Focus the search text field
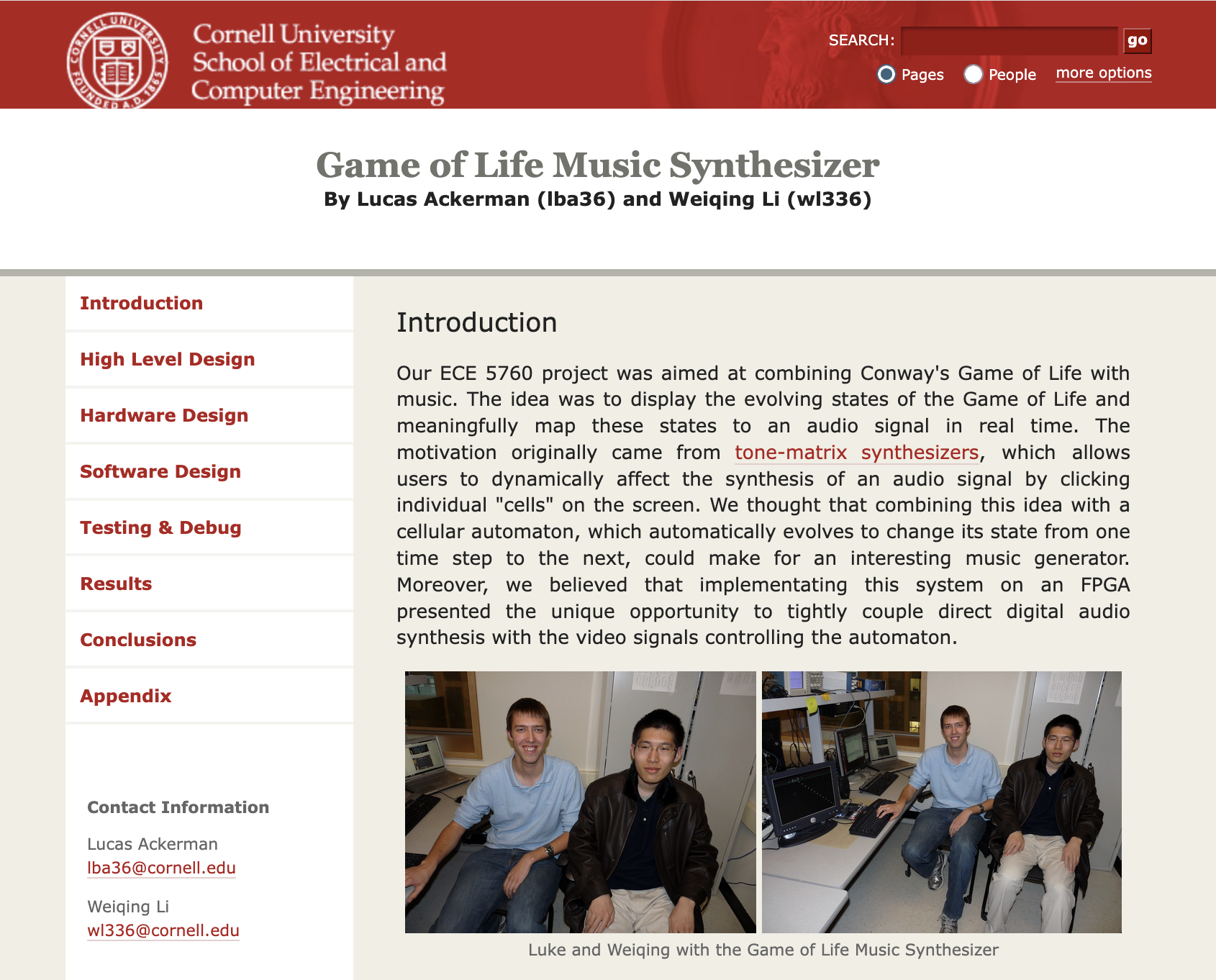Image resolution: width=1216 pixels, height=980 pixels. point(1009,41)
